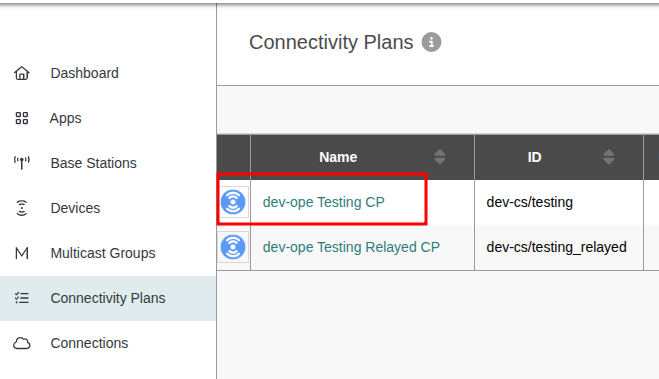Navigate to Base Stations
This screenshot has width=659, height=379.
108,163
